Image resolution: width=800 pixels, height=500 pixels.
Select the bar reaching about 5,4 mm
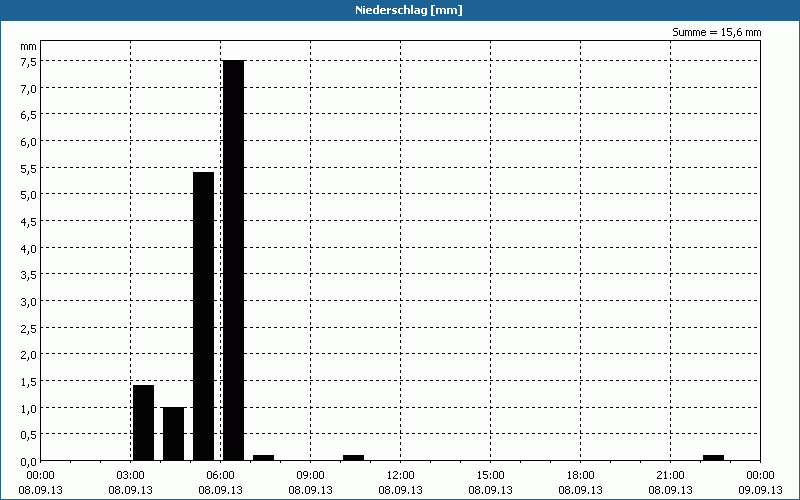click(204, 316)
